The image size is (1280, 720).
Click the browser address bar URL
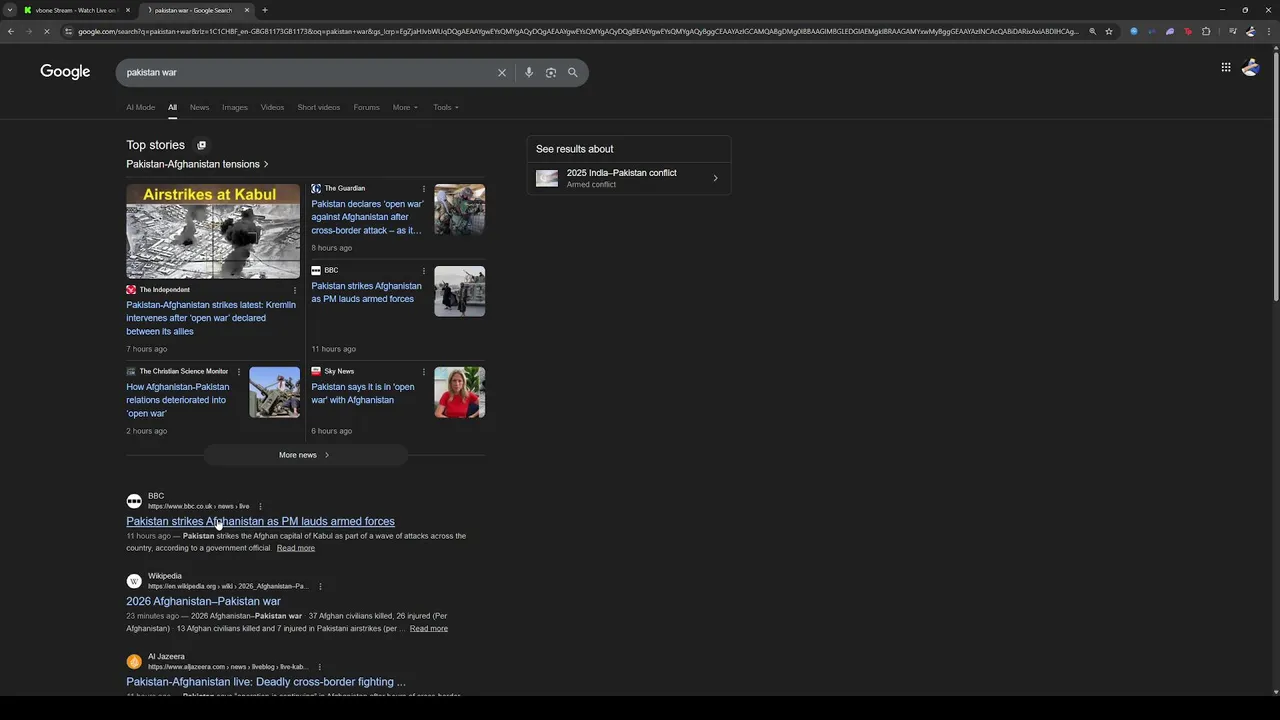pyautogui.click(x=578, y=31)
